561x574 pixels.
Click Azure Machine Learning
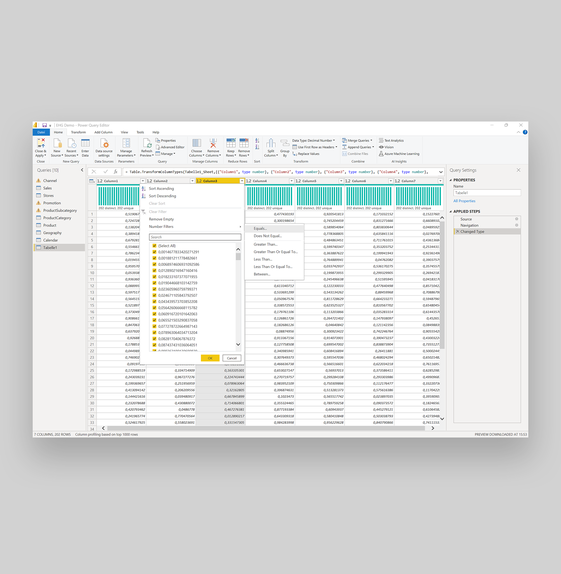(399, 154)
